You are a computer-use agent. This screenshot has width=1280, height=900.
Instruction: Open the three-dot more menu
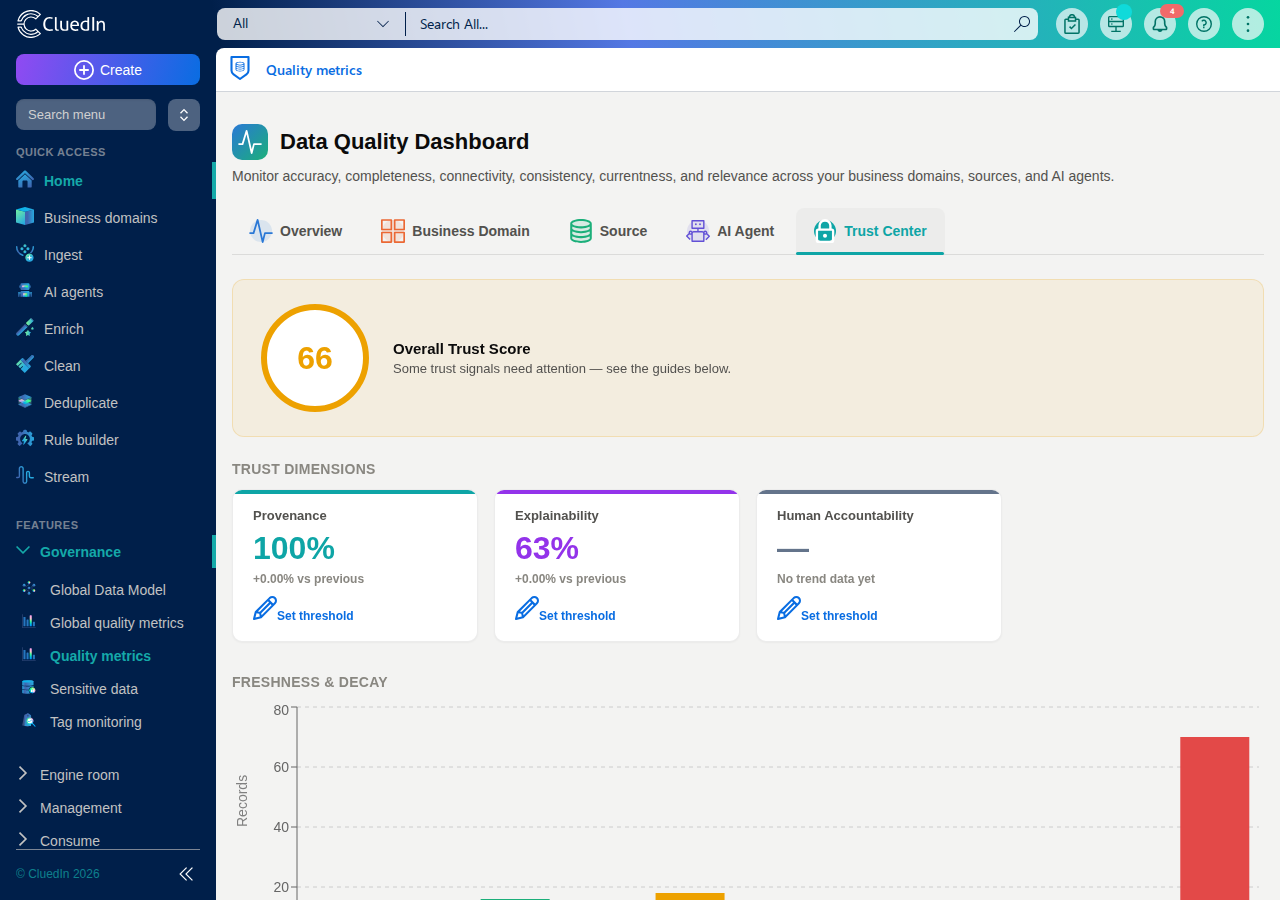point(1248,24)
